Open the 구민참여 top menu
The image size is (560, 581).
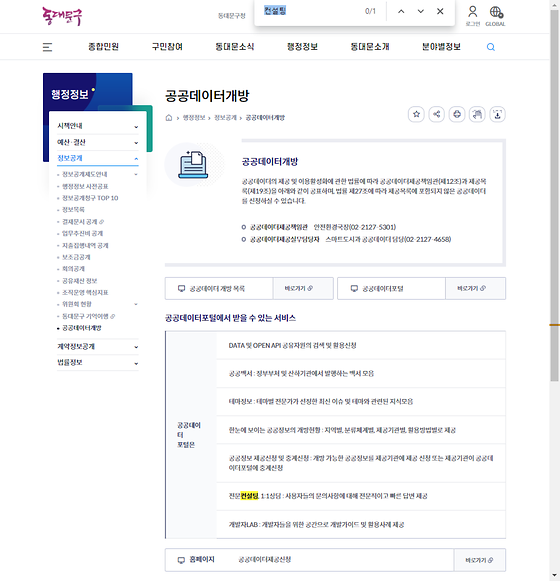[x=167, y=47]
